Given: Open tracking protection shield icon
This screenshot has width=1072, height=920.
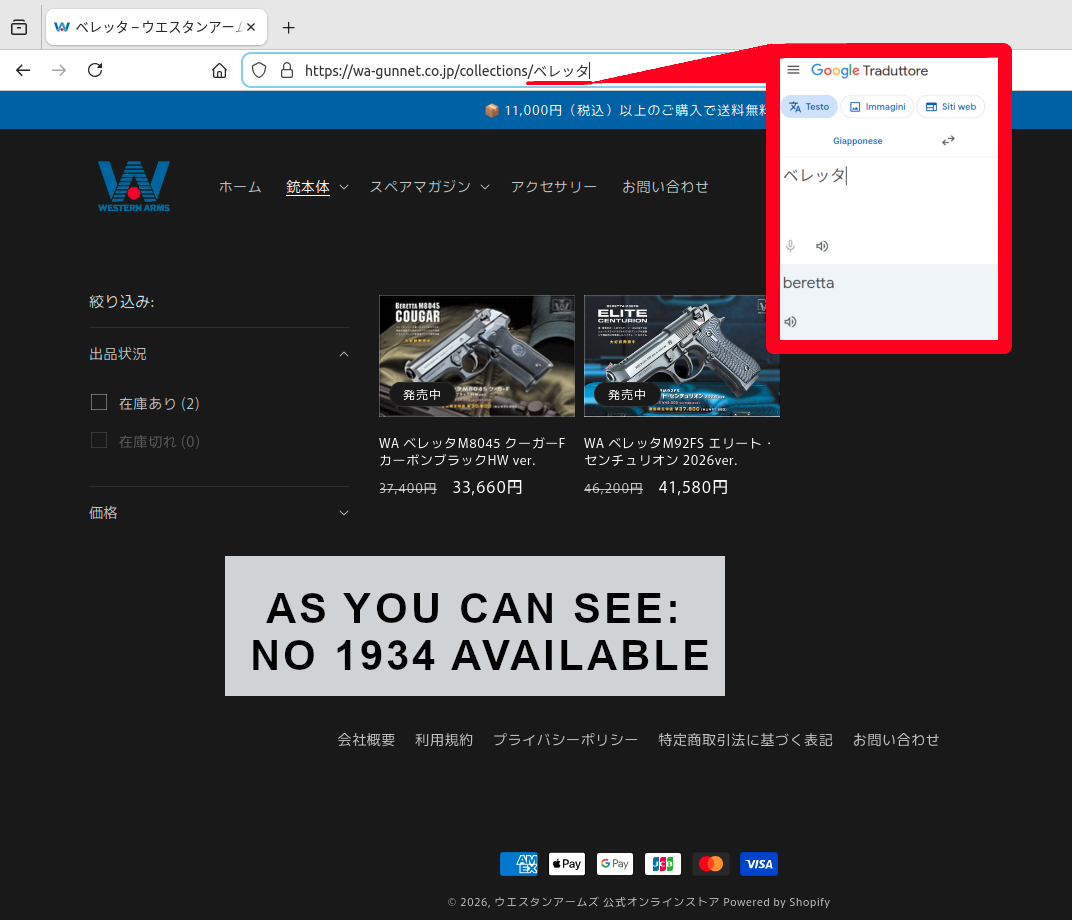Looking at the screenshot, I should (x=259, y=70).
